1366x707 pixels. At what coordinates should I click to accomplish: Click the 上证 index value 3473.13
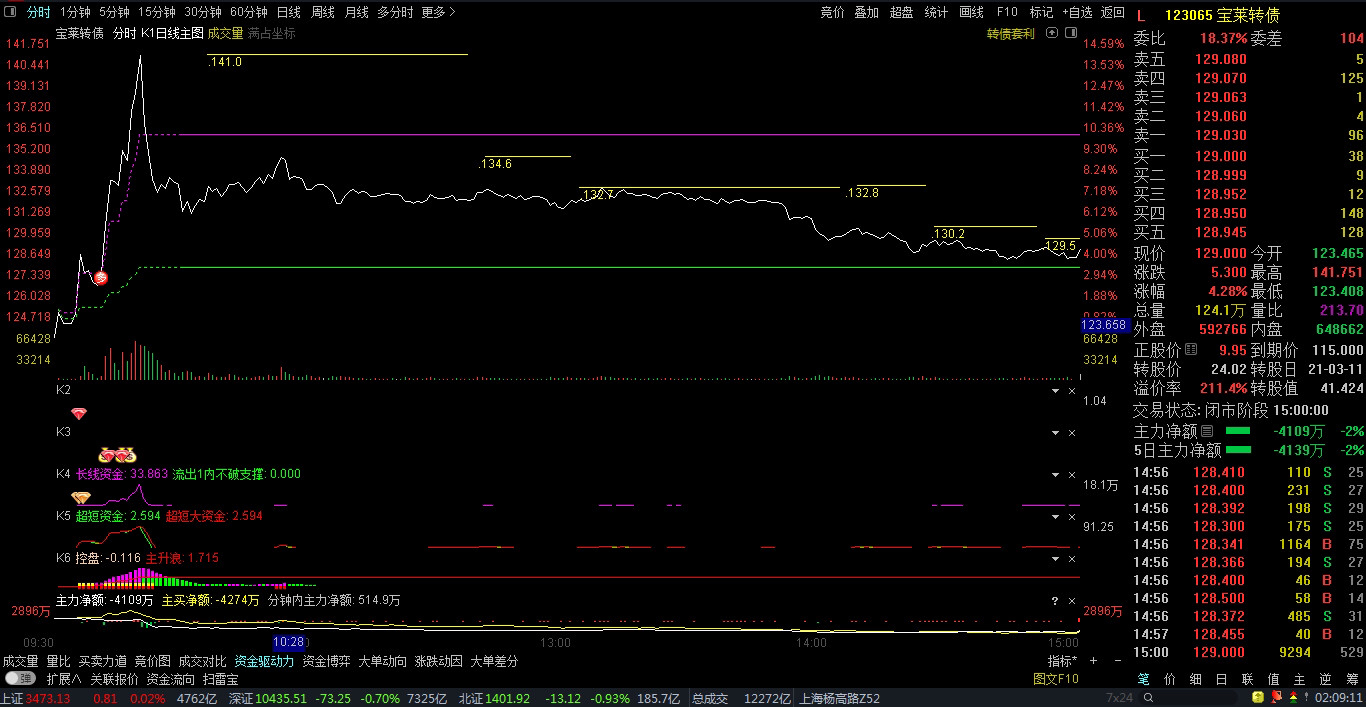(48, 698)
